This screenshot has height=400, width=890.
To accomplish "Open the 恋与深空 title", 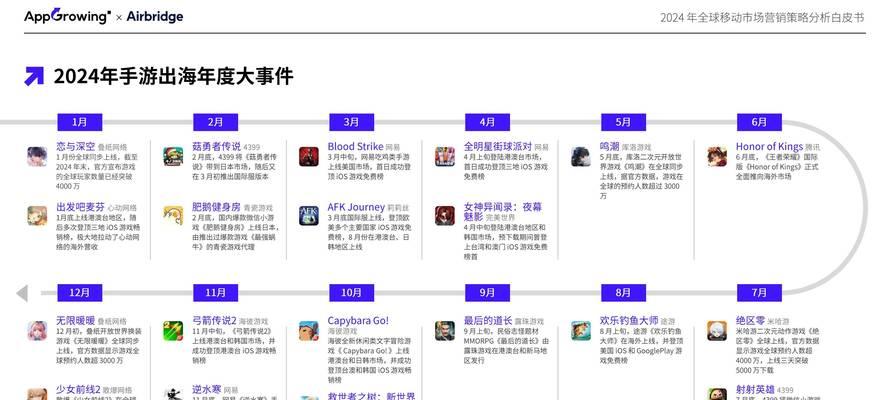I will tap(75, 146).
